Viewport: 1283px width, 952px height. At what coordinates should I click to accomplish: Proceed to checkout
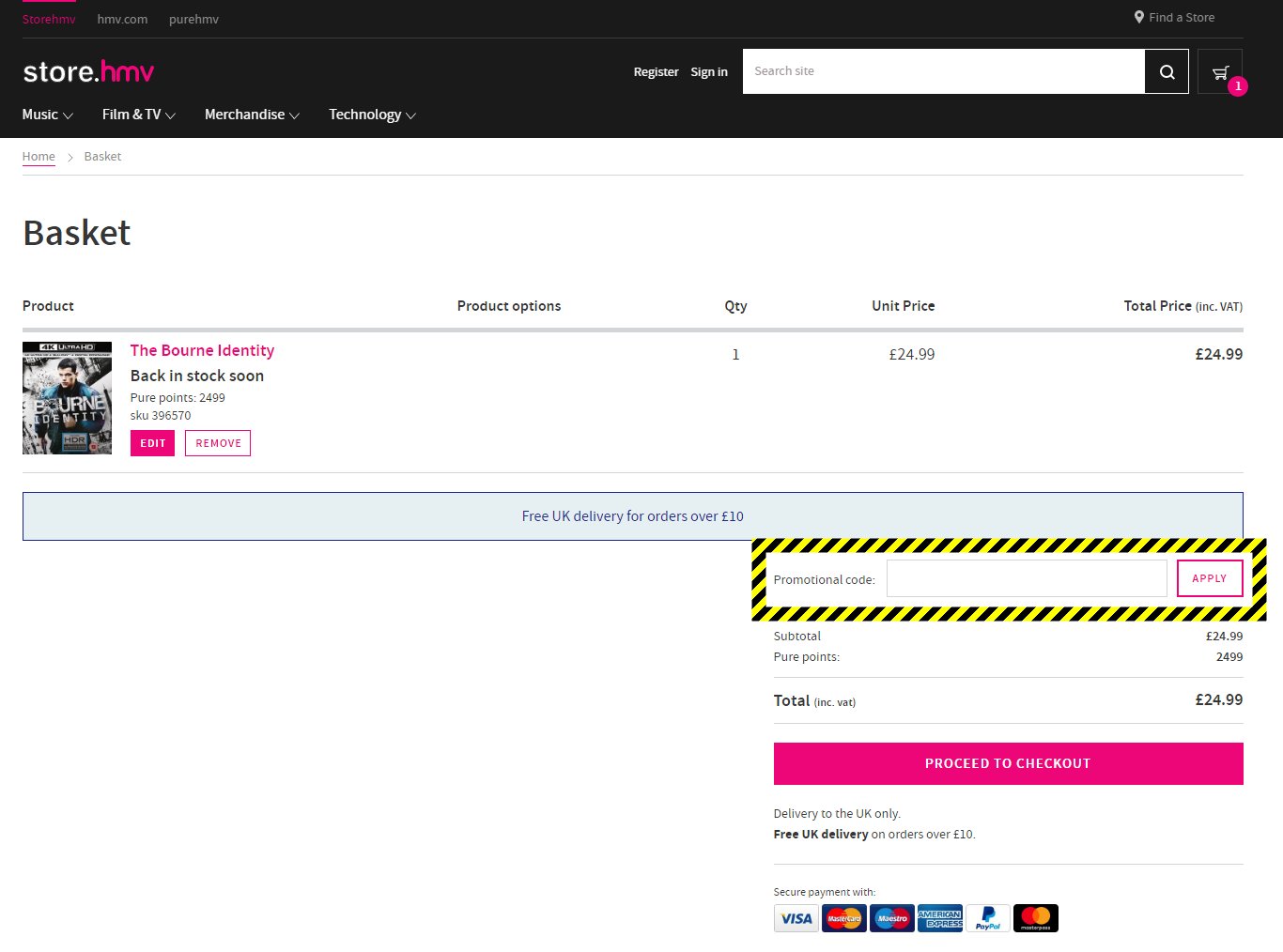point(1008,763)
